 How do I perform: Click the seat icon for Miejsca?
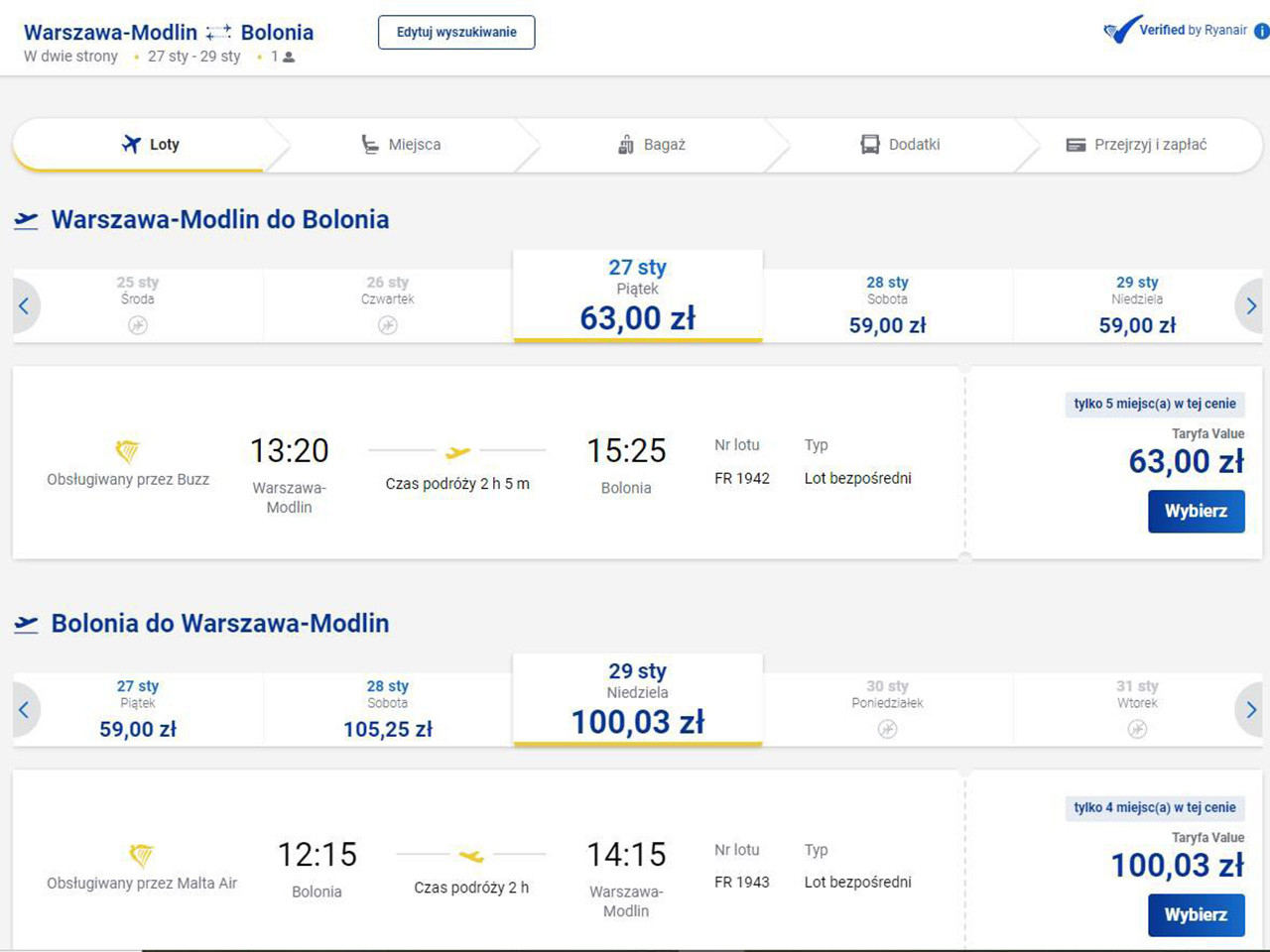click(x=369, y=145)
